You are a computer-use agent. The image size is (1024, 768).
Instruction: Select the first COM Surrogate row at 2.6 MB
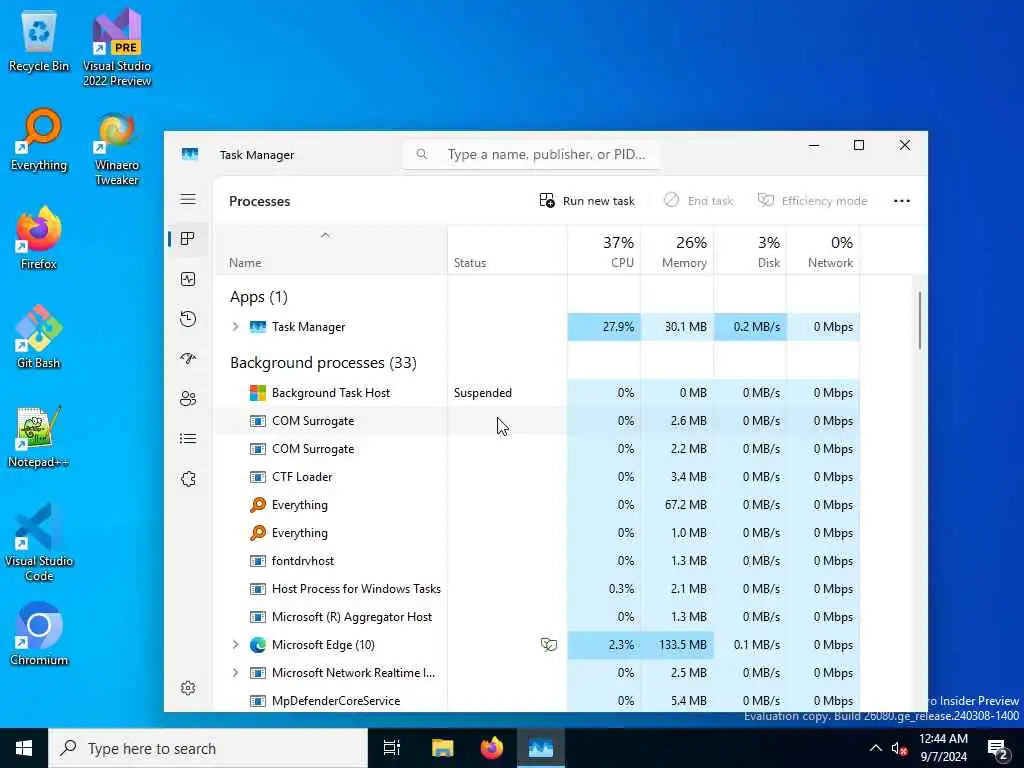click(537, 421)
